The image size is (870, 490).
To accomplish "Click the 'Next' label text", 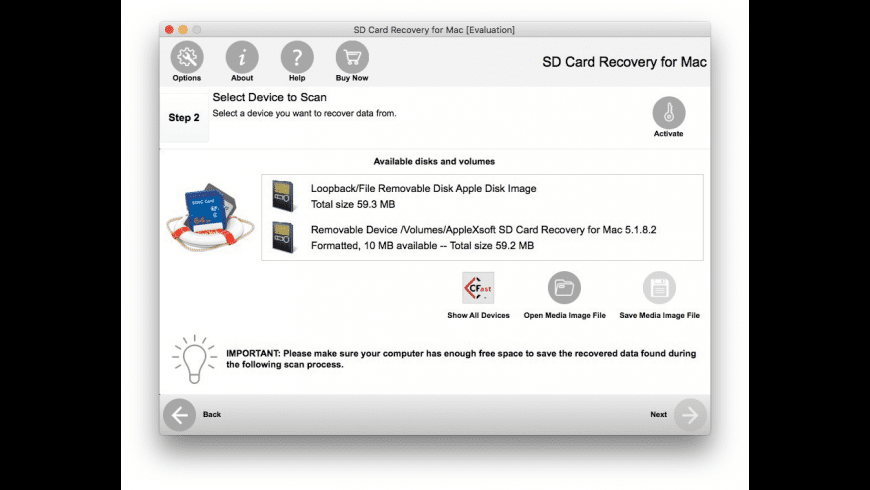I will [659, 415].
